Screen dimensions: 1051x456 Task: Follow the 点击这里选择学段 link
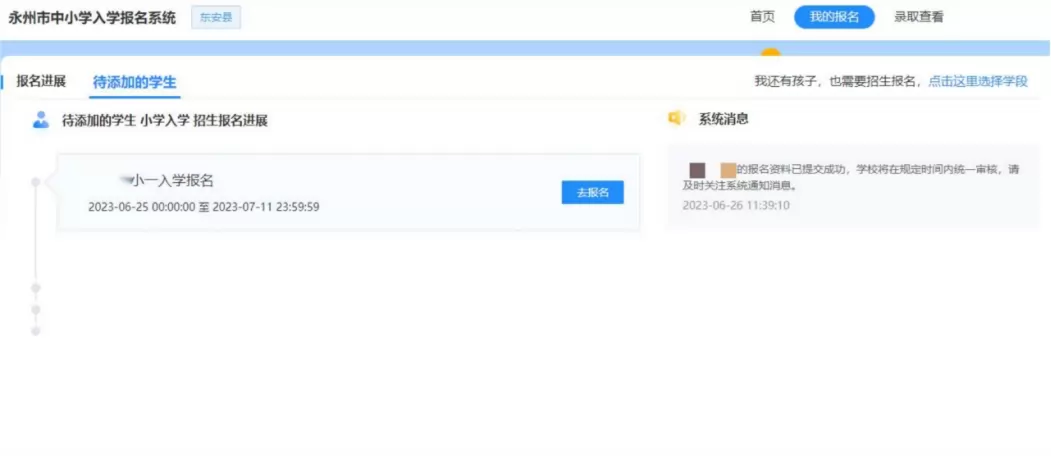(x=977, y=81)
